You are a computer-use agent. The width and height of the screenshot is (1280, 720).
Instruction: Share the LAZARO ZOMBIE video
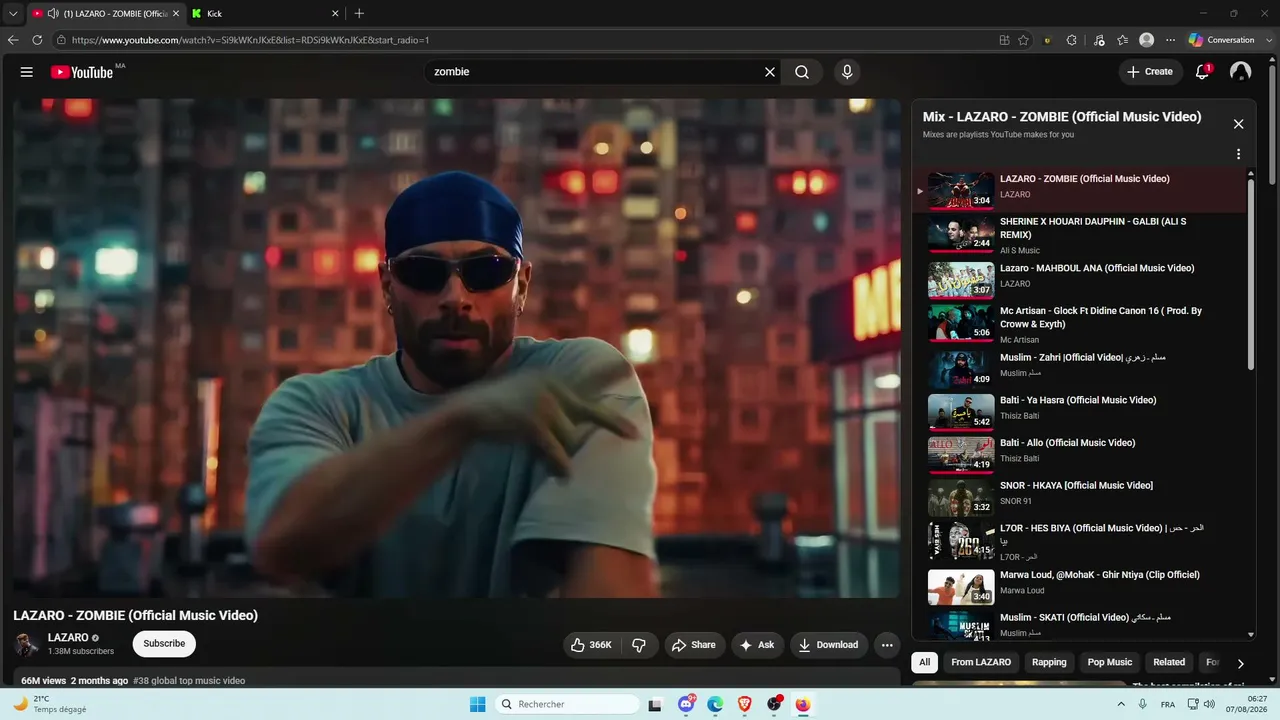coord(694,645)
